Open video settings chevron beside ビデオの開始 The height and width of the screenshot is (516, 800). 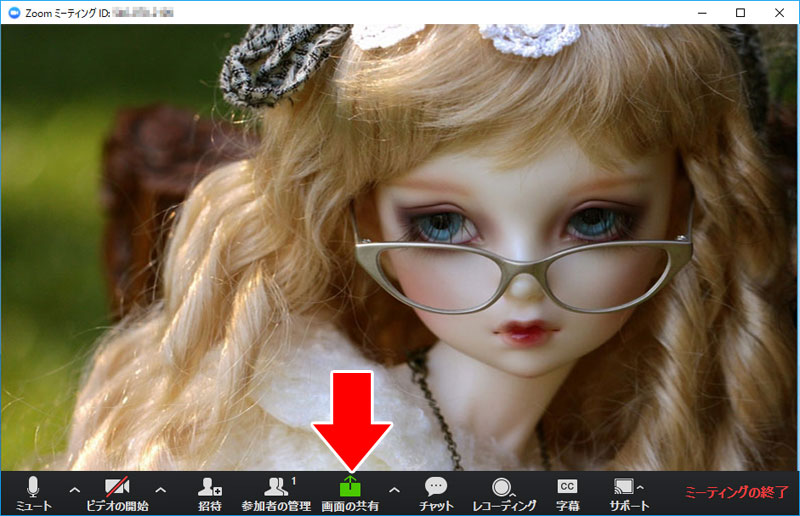(x=160, y=489)
